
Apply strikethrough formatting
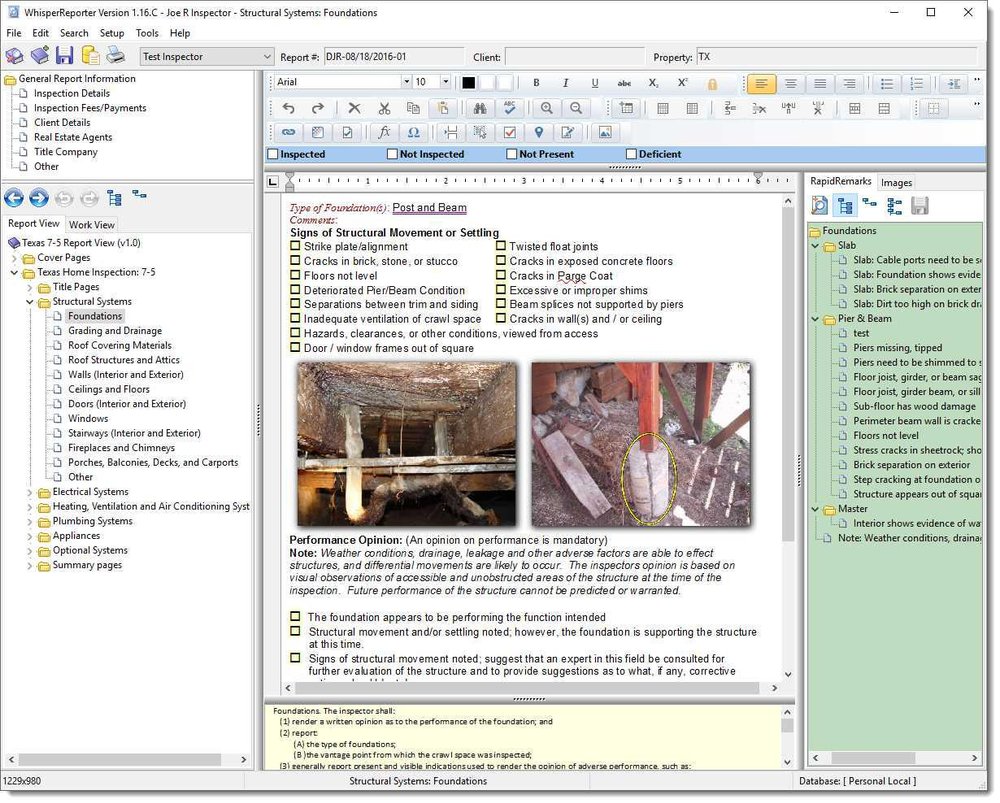[624, 83]
